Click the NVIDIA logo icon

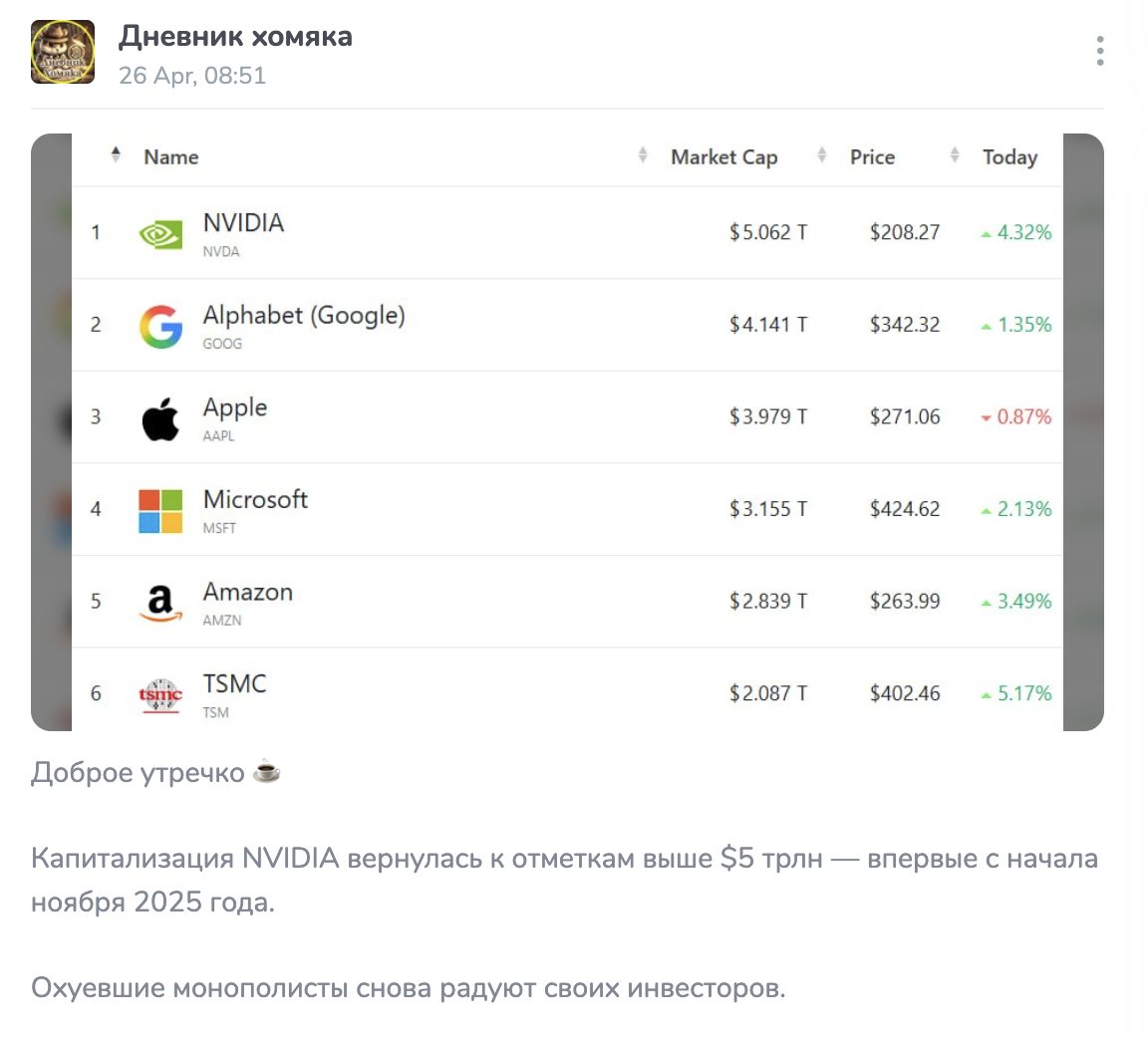(160, 234)
